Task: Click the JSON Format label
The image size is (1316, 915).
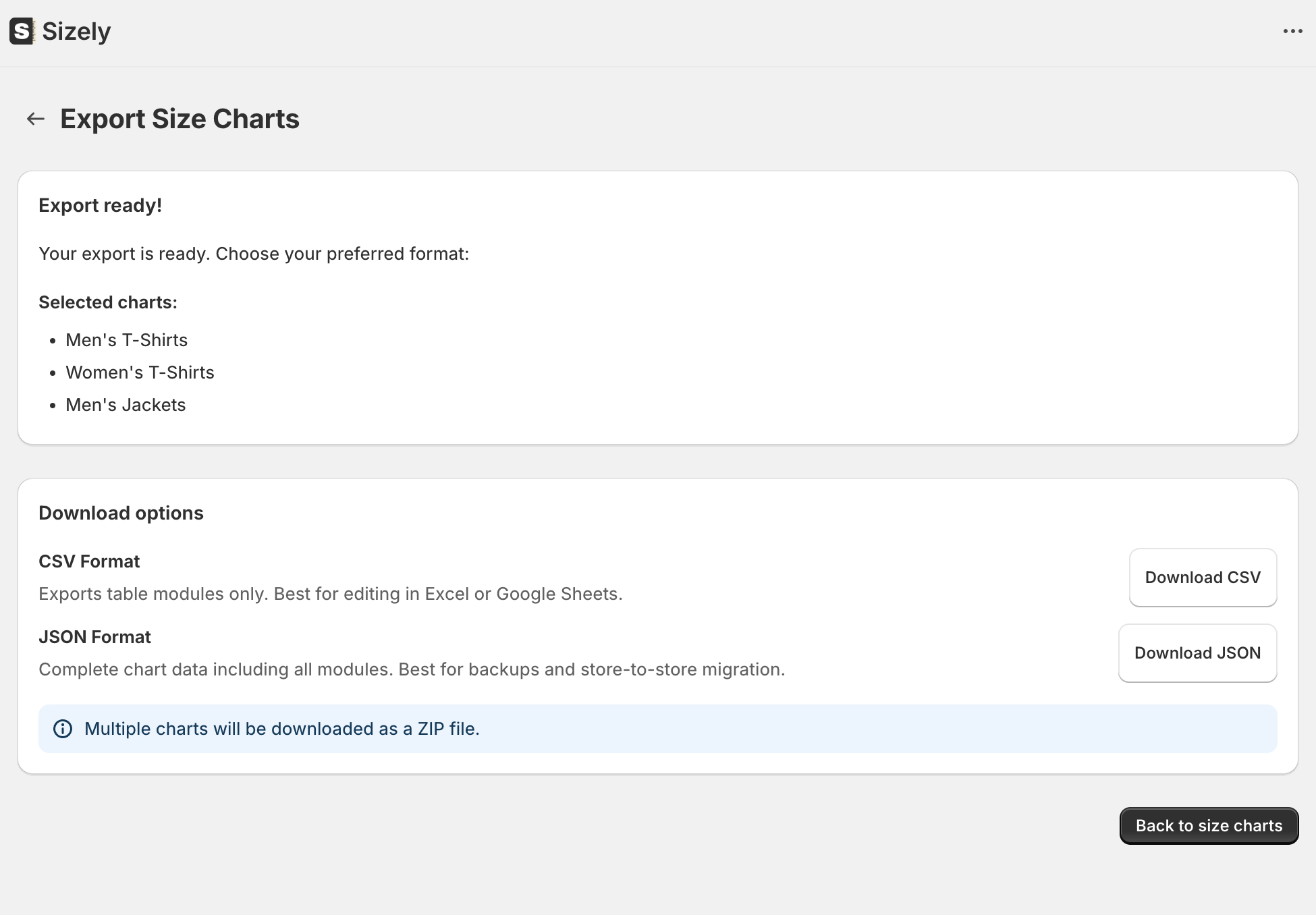Action: click(x=94, y=637)
